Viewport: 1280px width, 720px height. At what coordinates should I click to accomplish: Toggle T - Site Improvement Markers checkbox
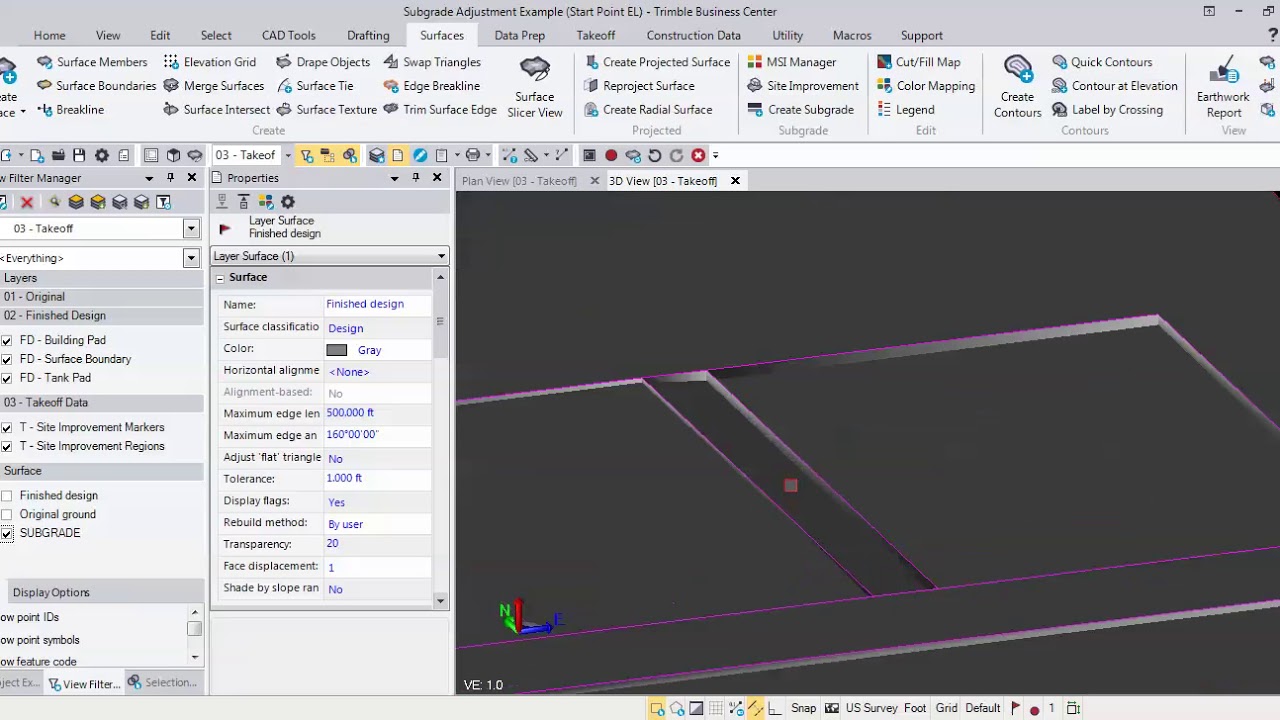coord(7,428)
